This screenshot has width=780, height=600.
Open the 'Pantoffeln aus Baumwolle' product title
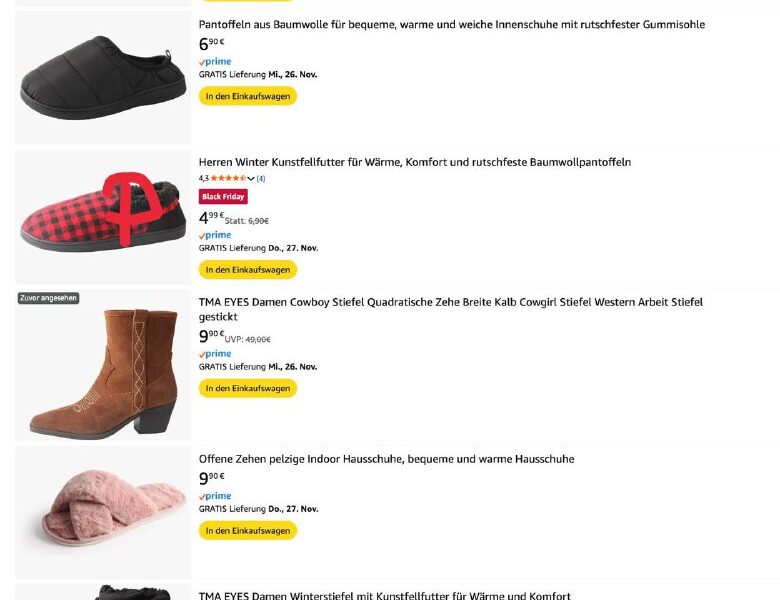(x=451, y=24)
